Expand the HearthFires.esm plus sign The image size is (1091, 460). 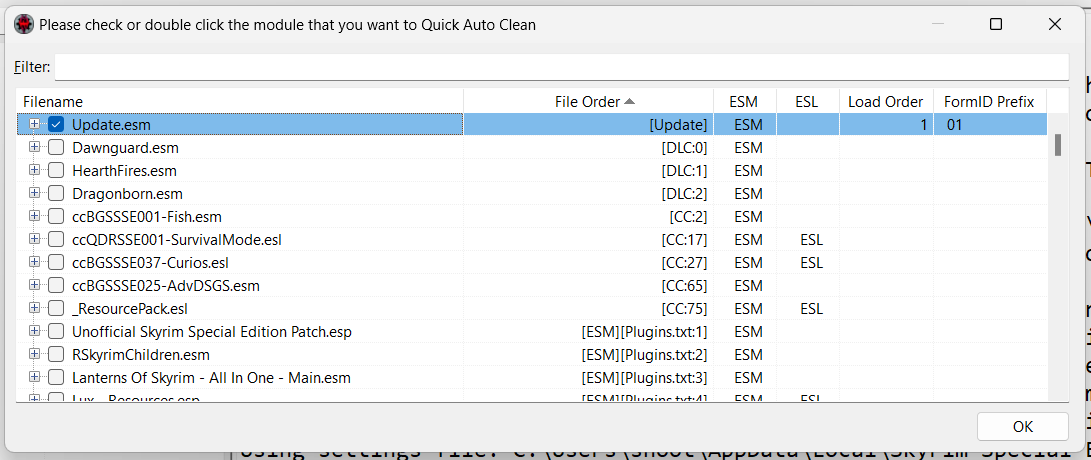tap(34, 170)
